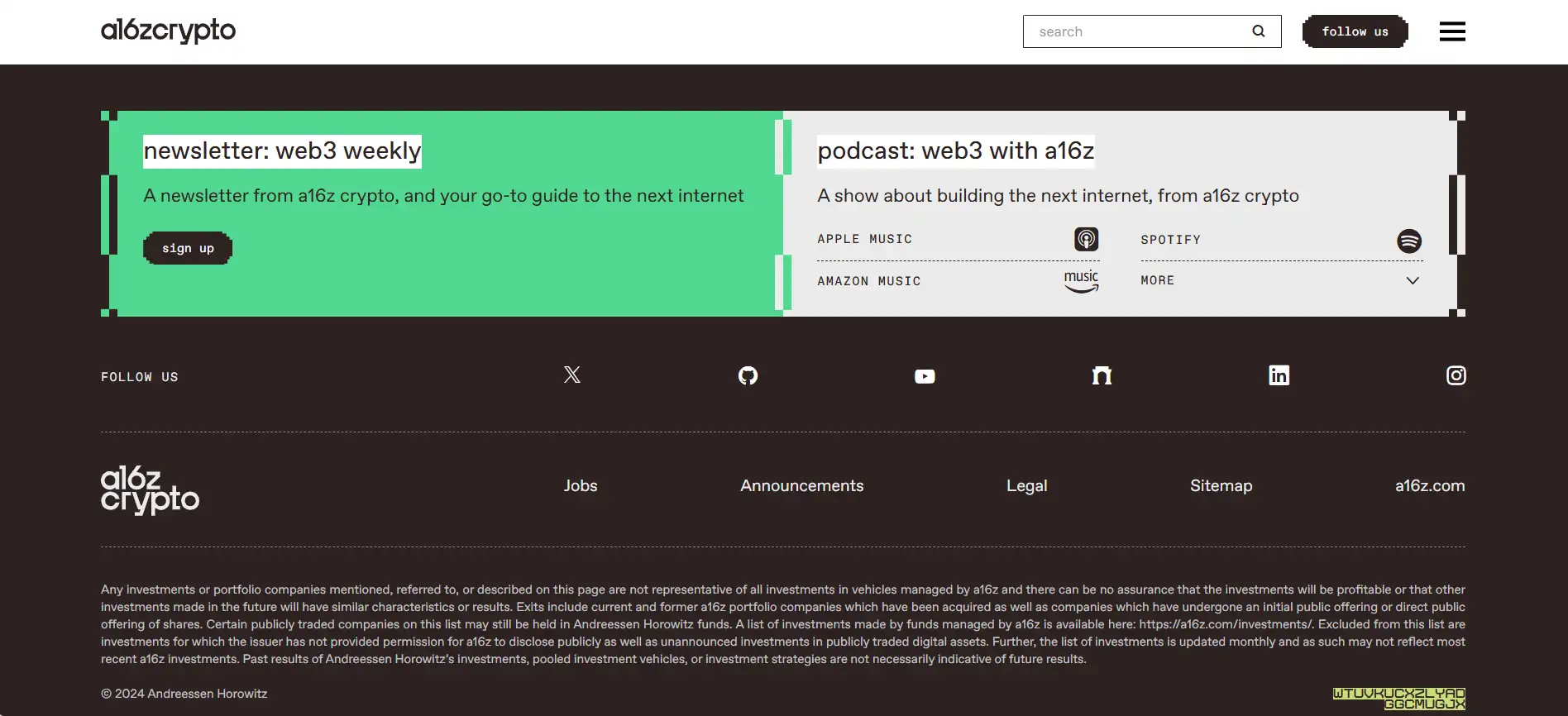Focus the search input field

click(1138, 31)
